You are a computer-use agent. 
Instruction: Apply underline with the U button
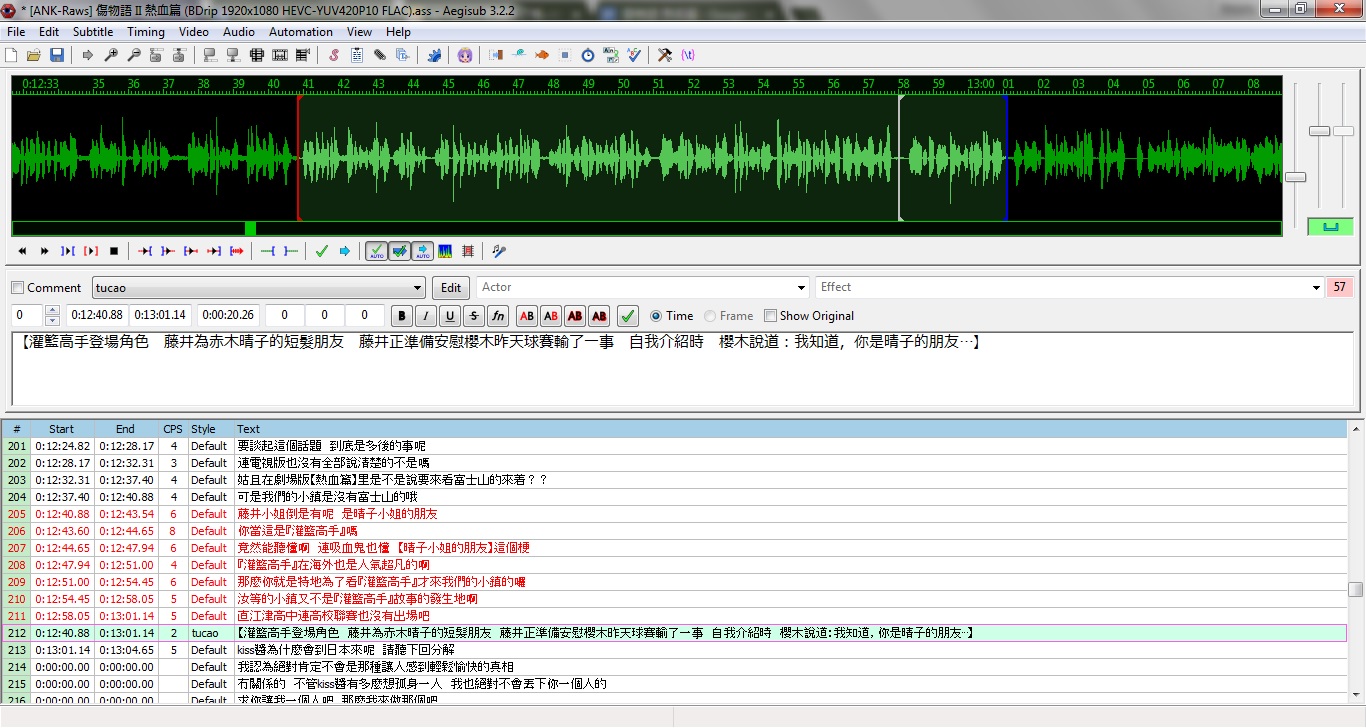[450, 316]
